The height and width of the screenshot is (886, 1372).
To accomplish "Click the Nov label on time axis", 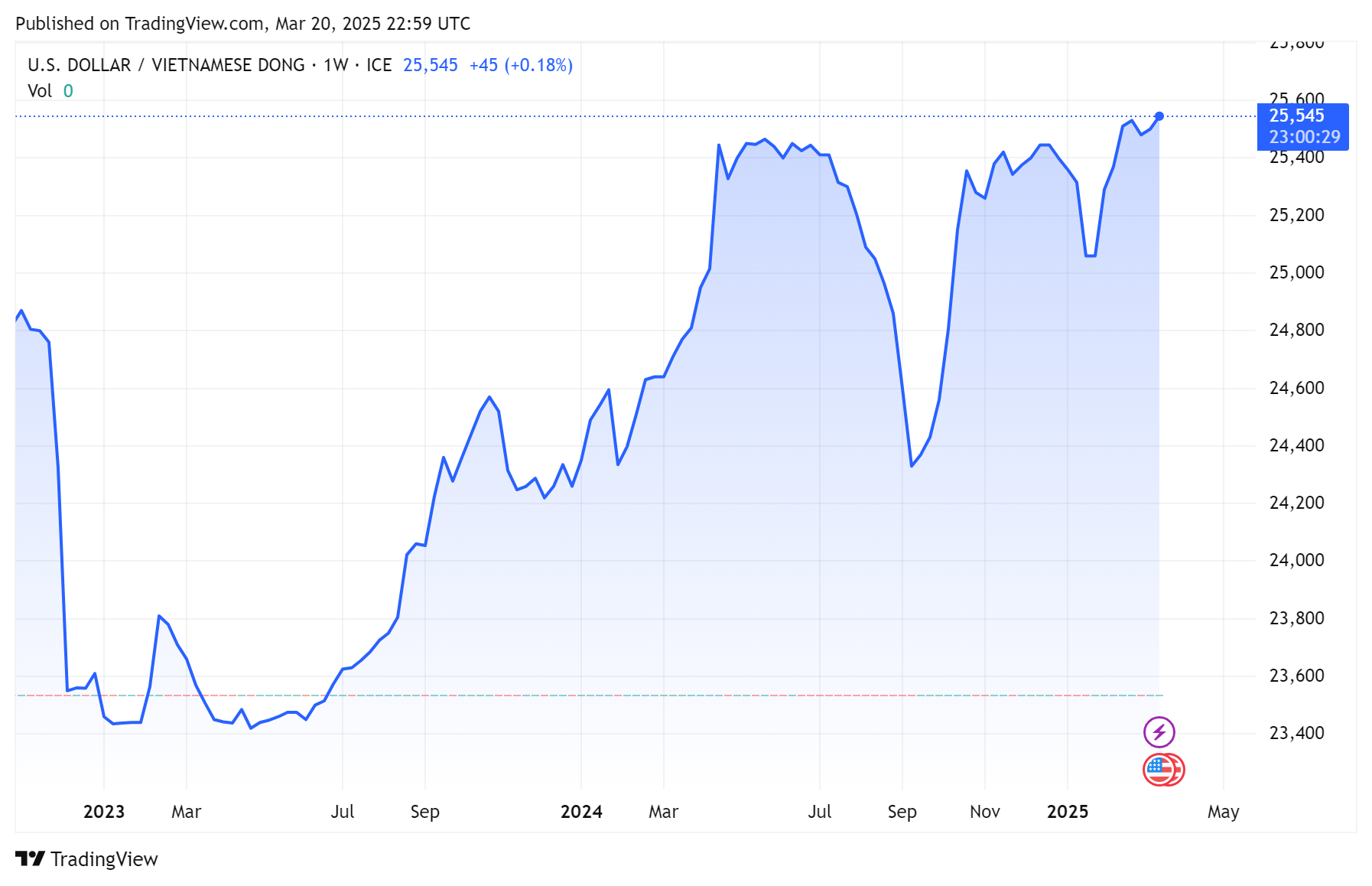I will pos(984,812).
